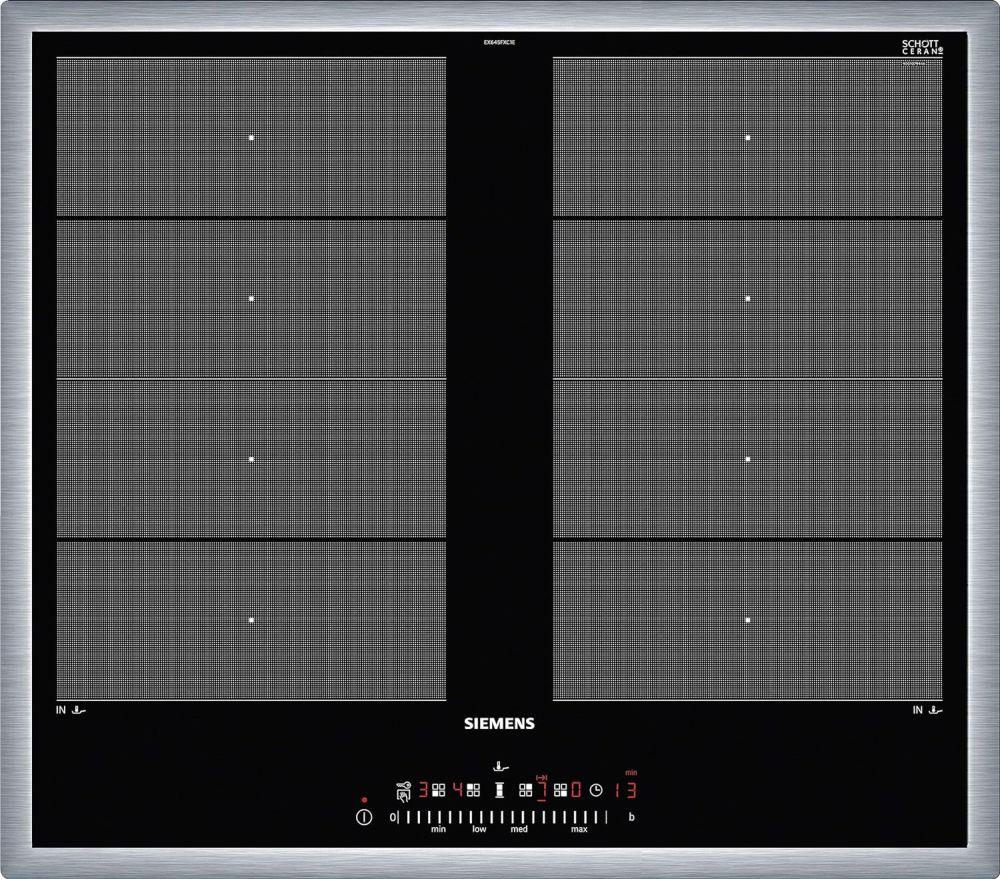This screenshot has height=879, width=1000.
Task: Select the rear-left zone selector icon
Action: 473,790
